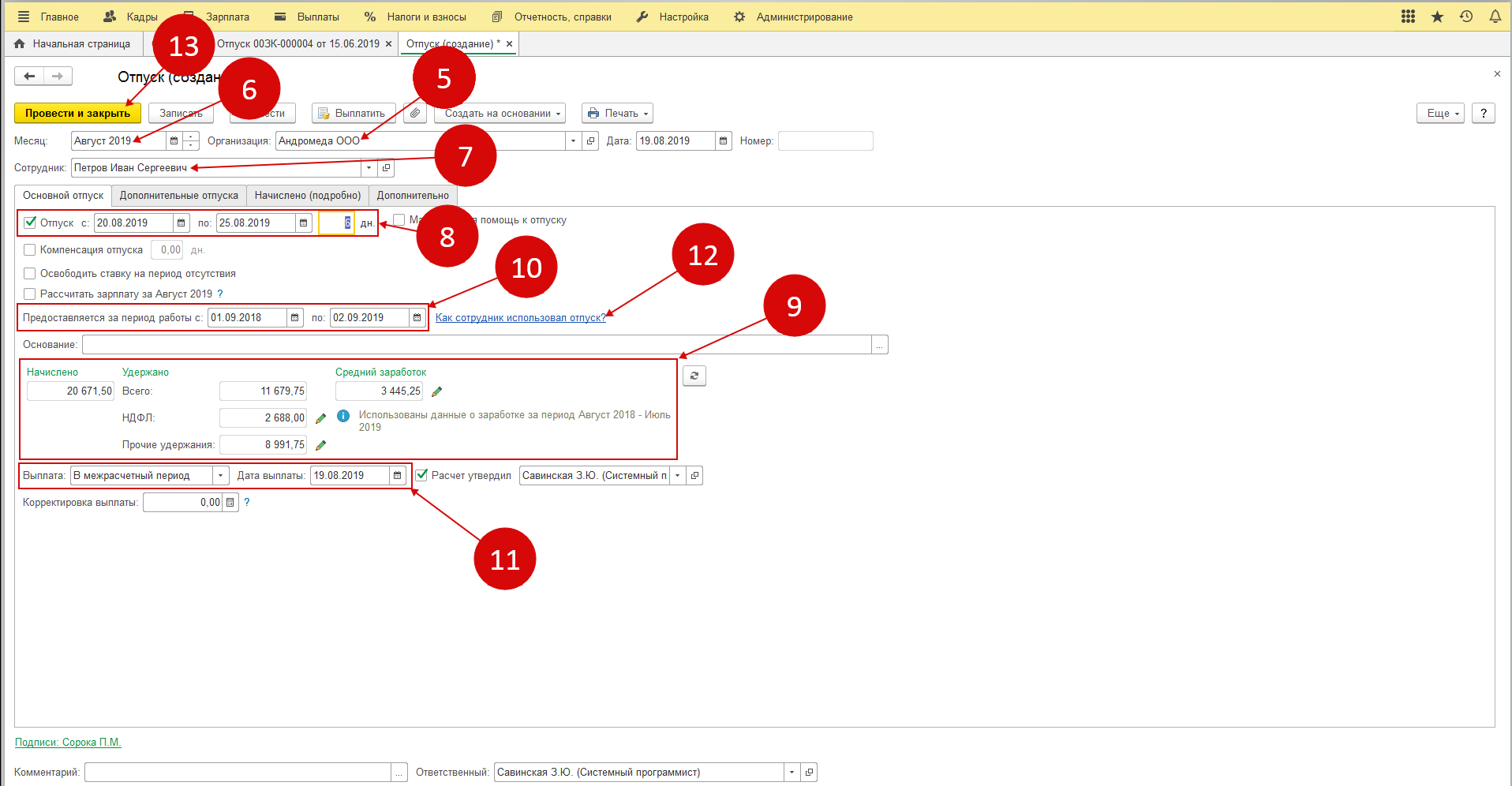Screen dimensions: 1512x786
Task: Go to home page icon tab
Action: coord(20,44)
